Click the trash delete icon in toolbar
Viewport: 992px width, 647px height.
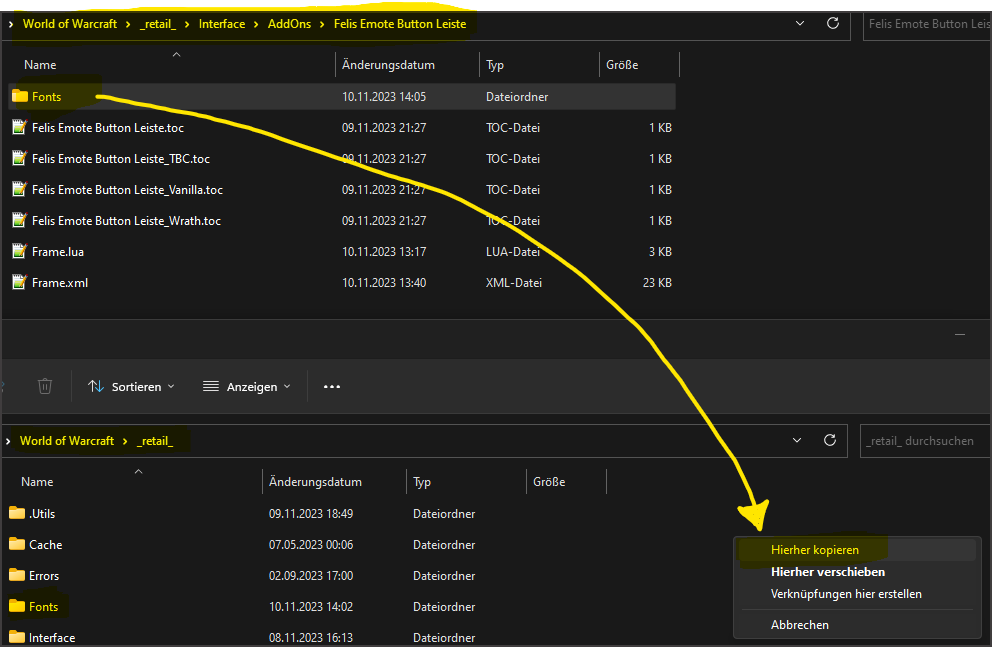tap(44, 386)
